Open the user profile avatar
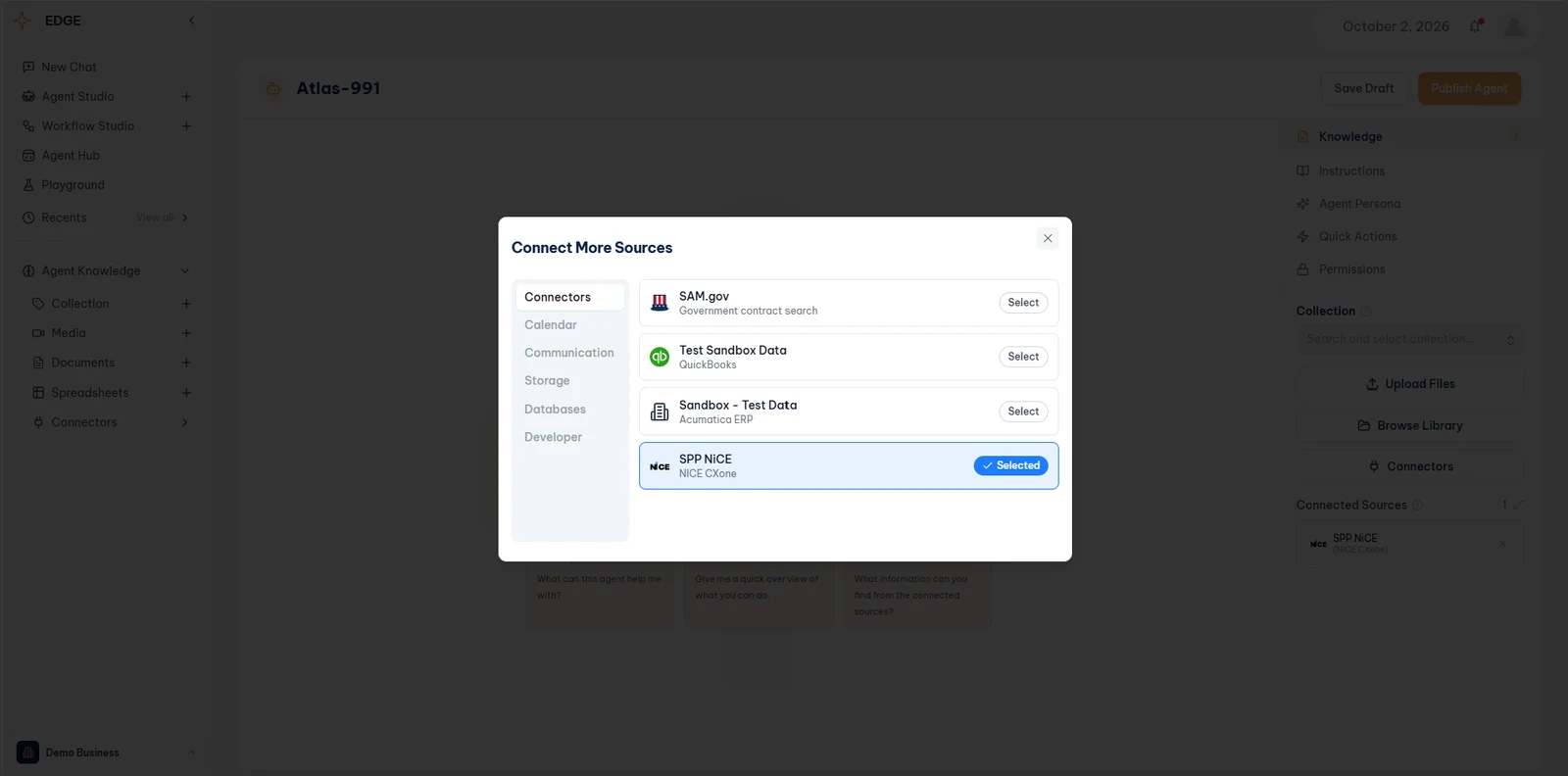Screen dimensions: 1568x776 pyautogui.click(x=1514, y=26)
